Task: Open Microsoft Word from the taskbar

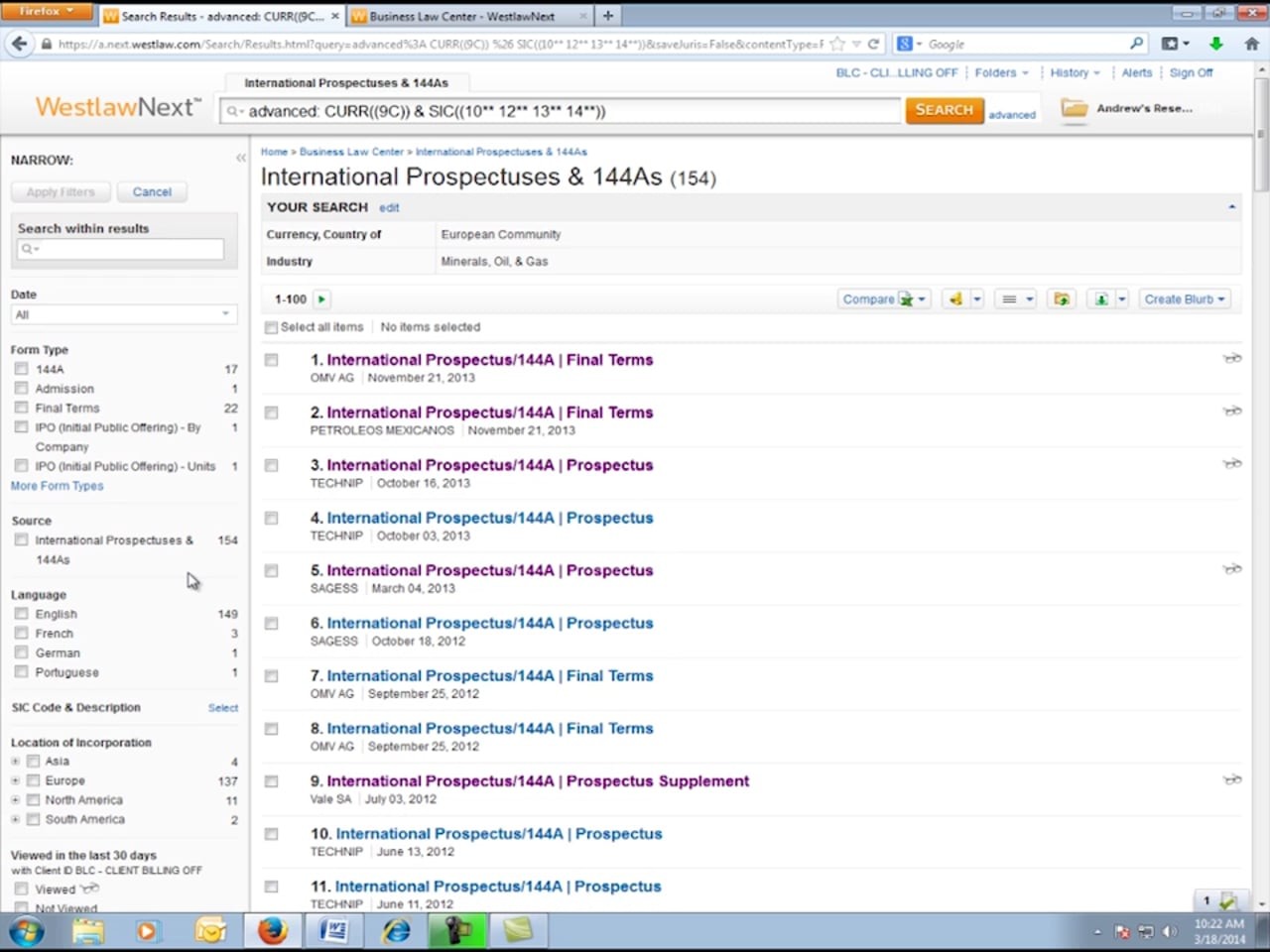Action: (x=333, y=931)
